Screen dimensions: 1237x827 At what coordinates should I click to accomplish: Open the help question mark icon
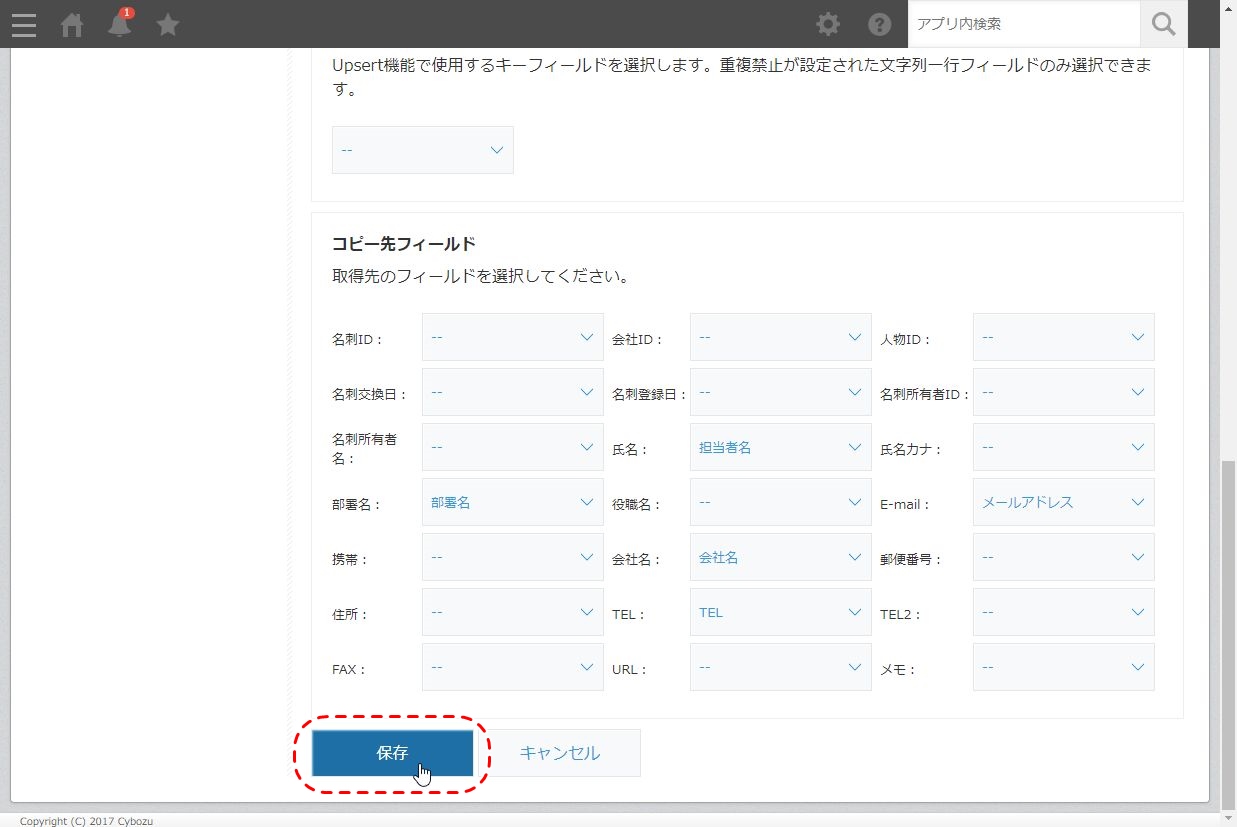(879, 24)
